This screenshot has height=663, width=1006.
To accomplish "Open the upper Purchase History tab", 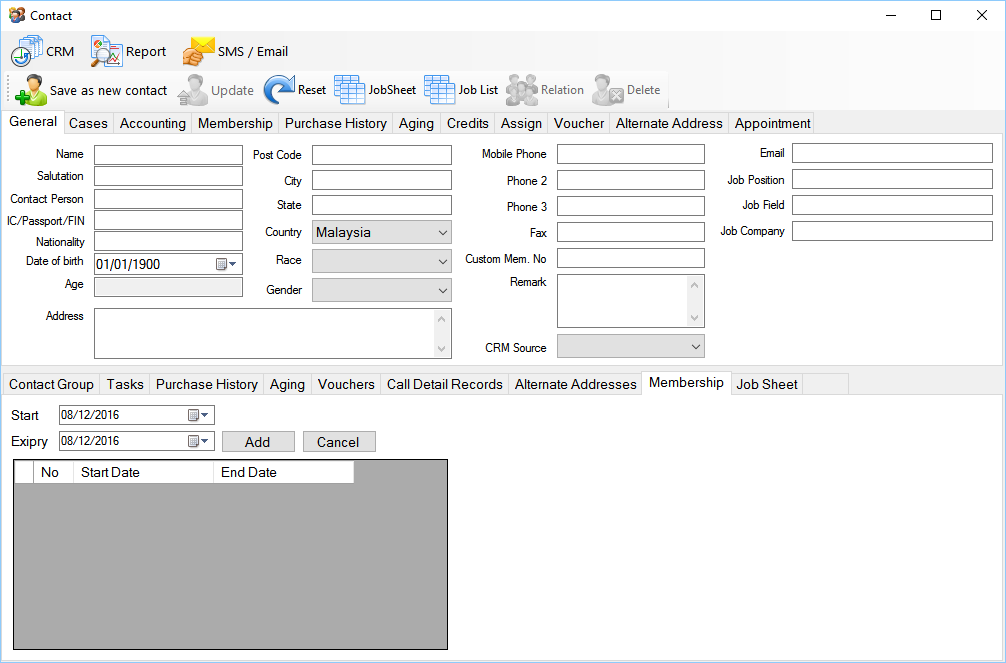I will (x=336, y=123).
